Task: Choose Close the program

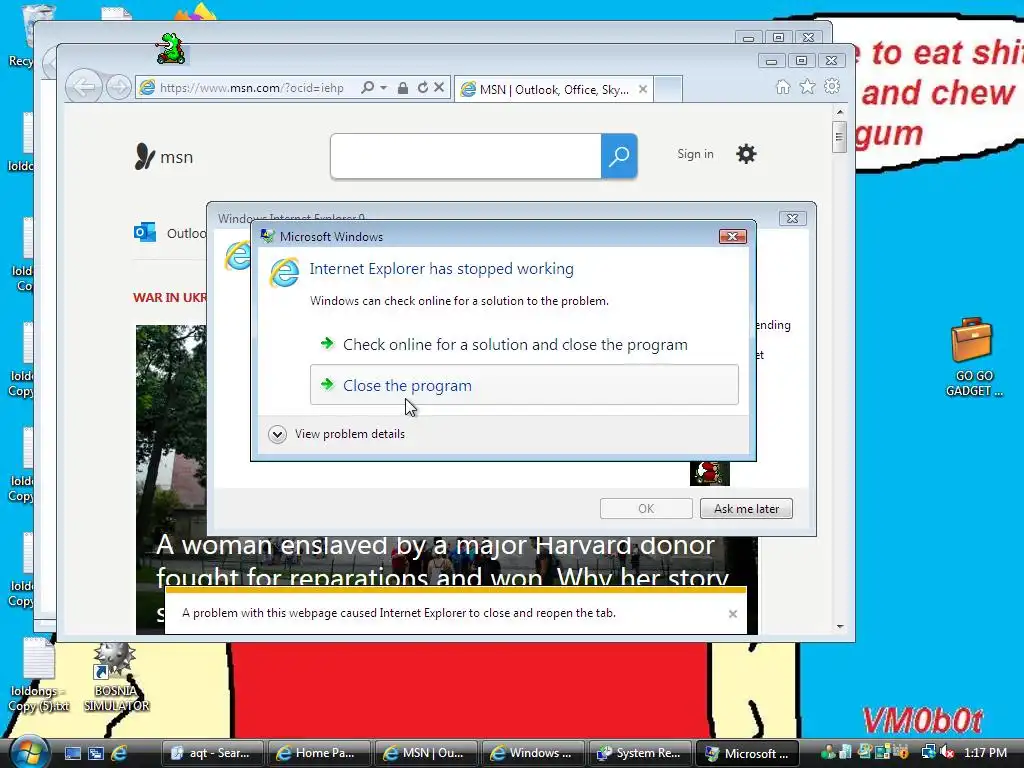Action: pyautogui.click(x=524, y=385)
